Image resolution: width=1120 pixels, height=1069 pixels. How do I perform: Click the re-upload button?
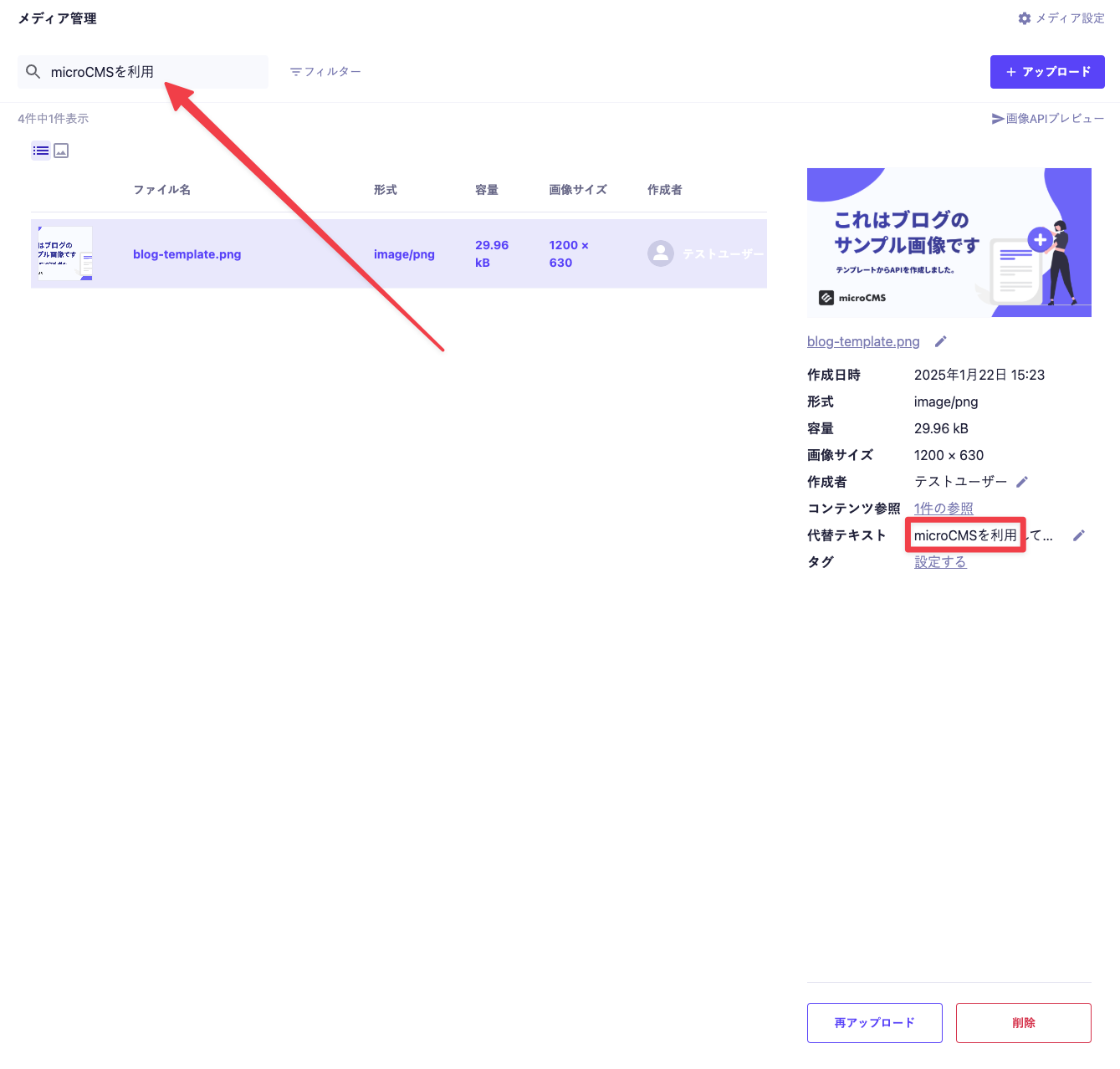(874, 1022)
